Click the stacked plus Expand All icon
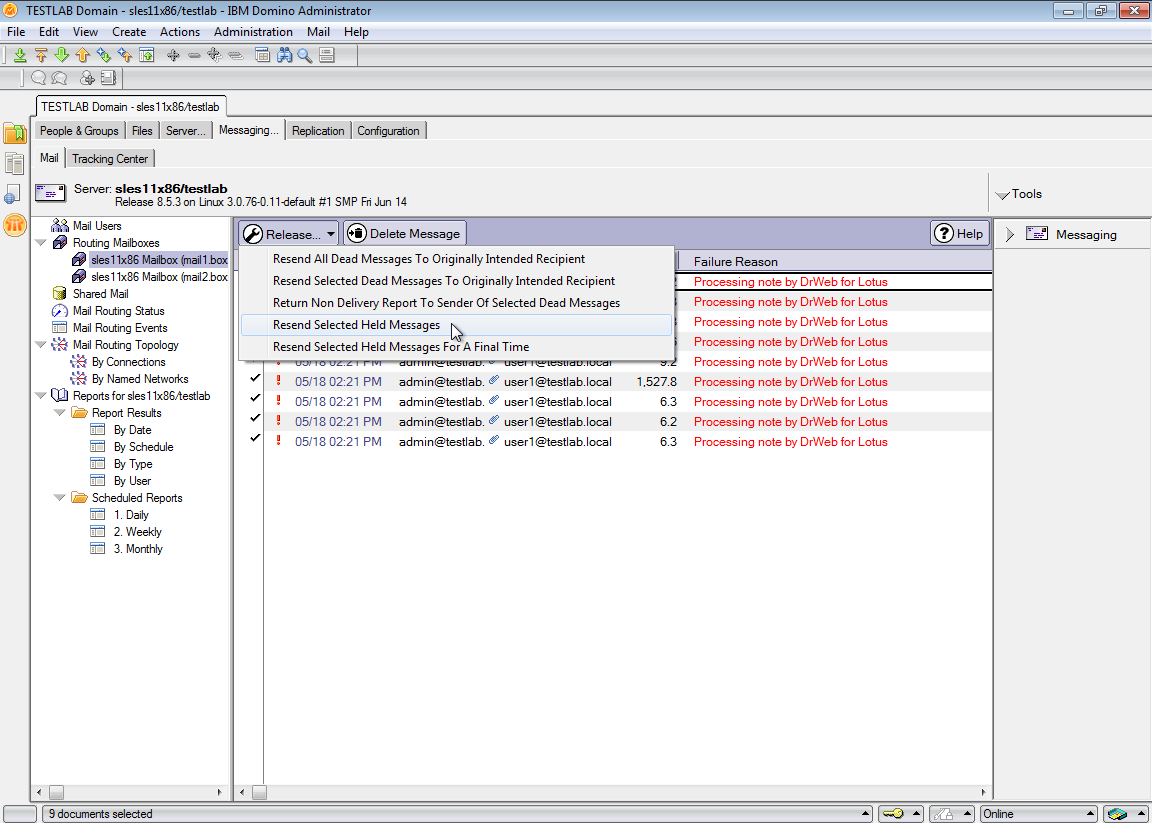 pos(215,55)
